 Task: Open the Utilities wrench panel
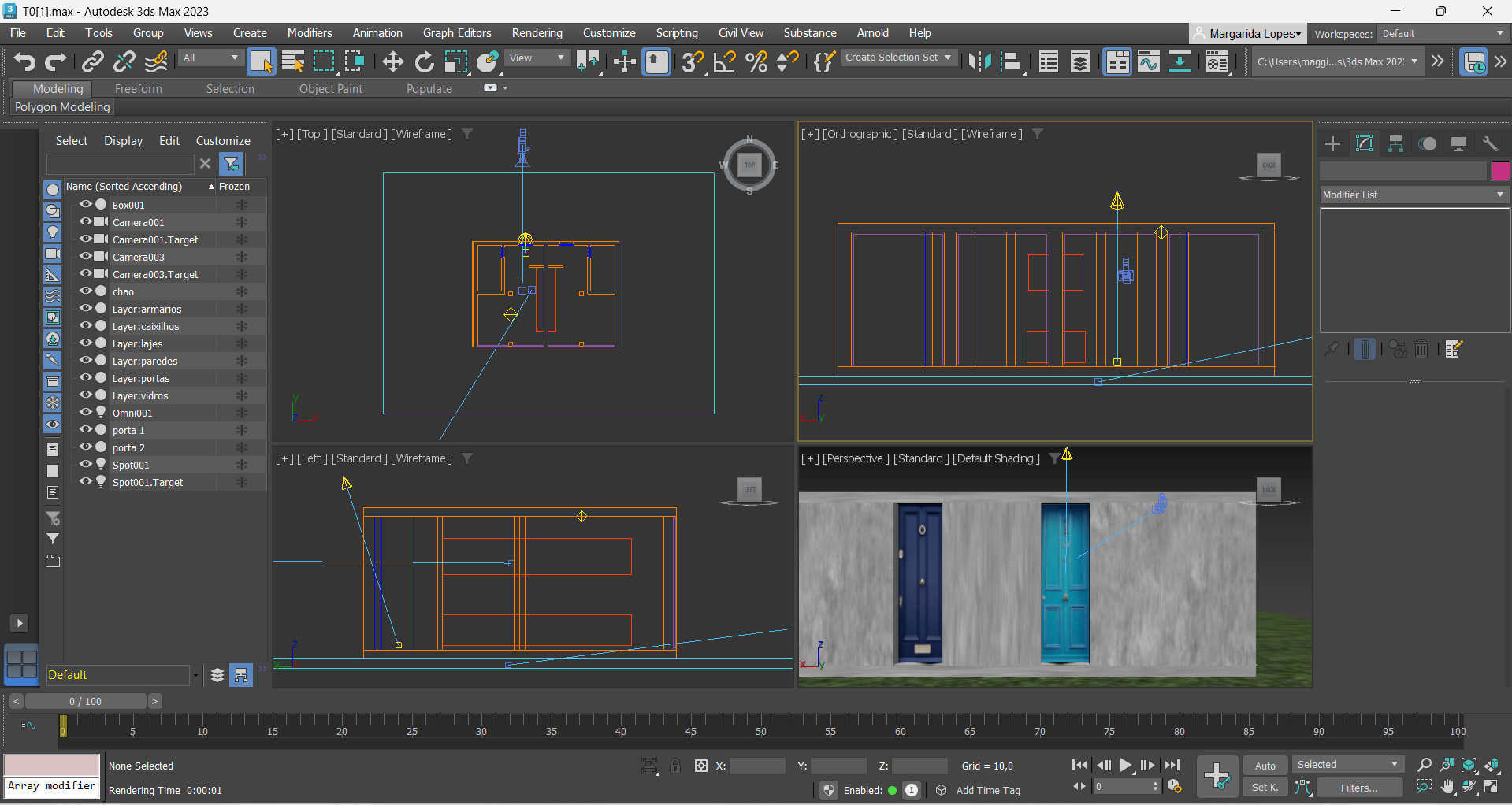click(1489, 143)
